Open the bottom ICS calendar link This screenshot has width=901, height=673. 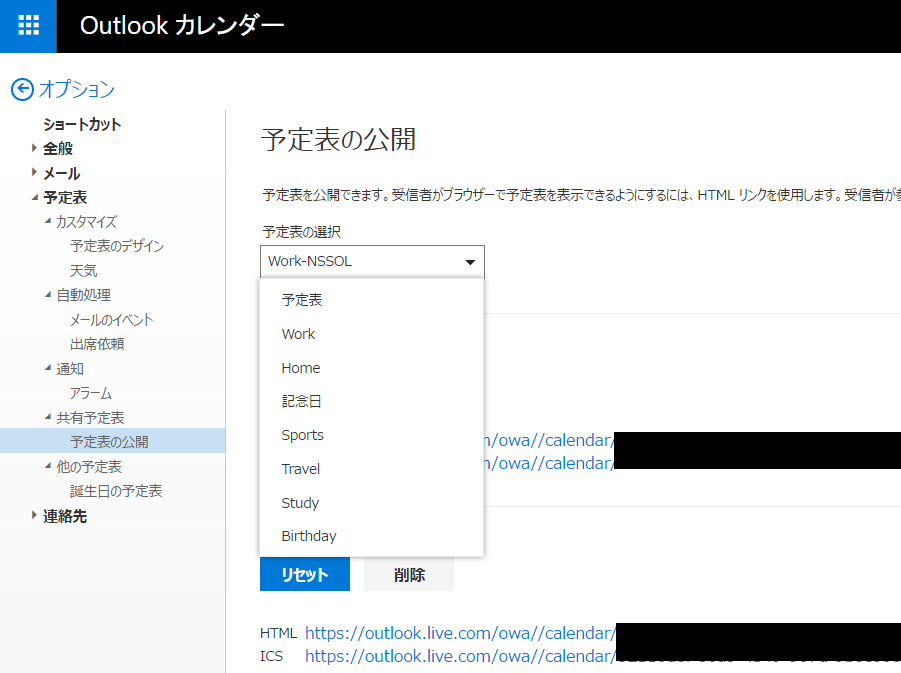(x=460, y=656)
